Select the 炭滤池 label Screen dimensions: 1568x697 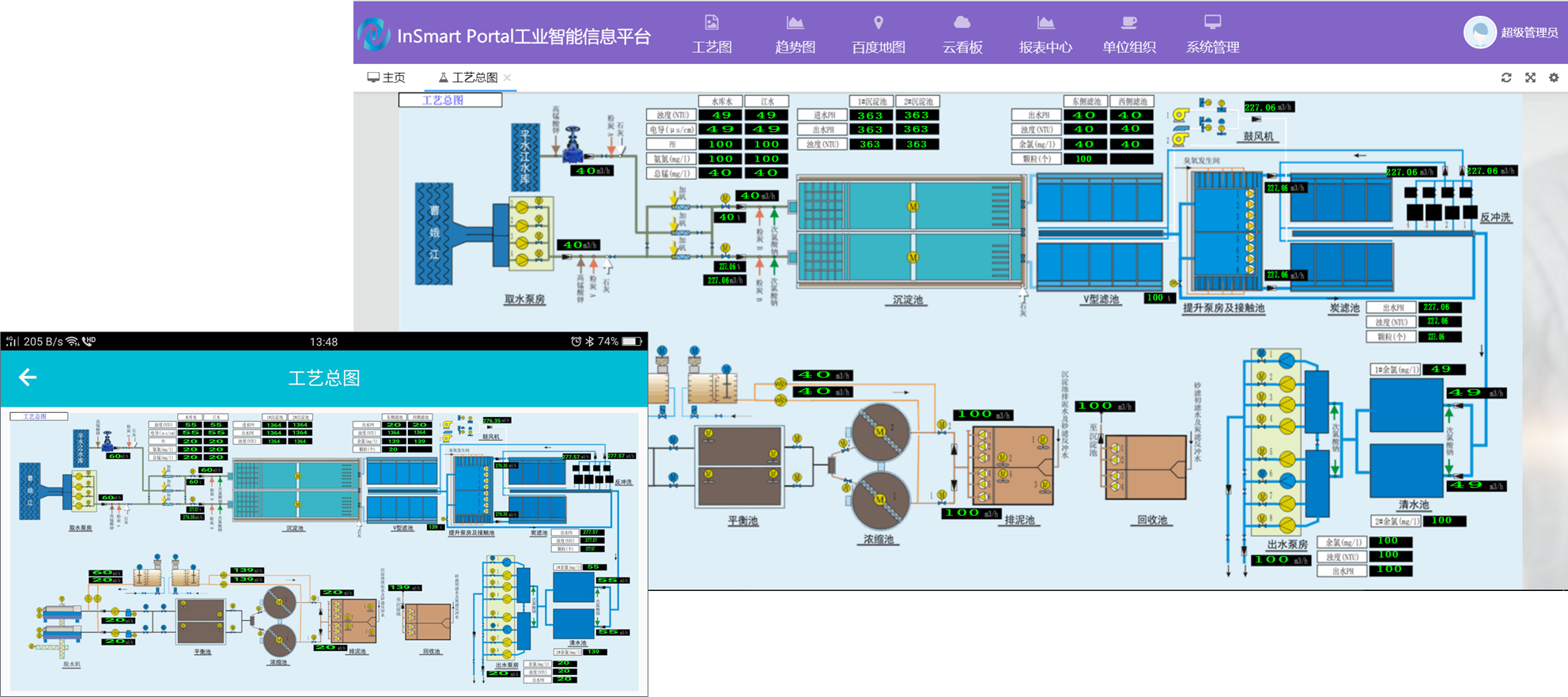(x=1343, y=309)
